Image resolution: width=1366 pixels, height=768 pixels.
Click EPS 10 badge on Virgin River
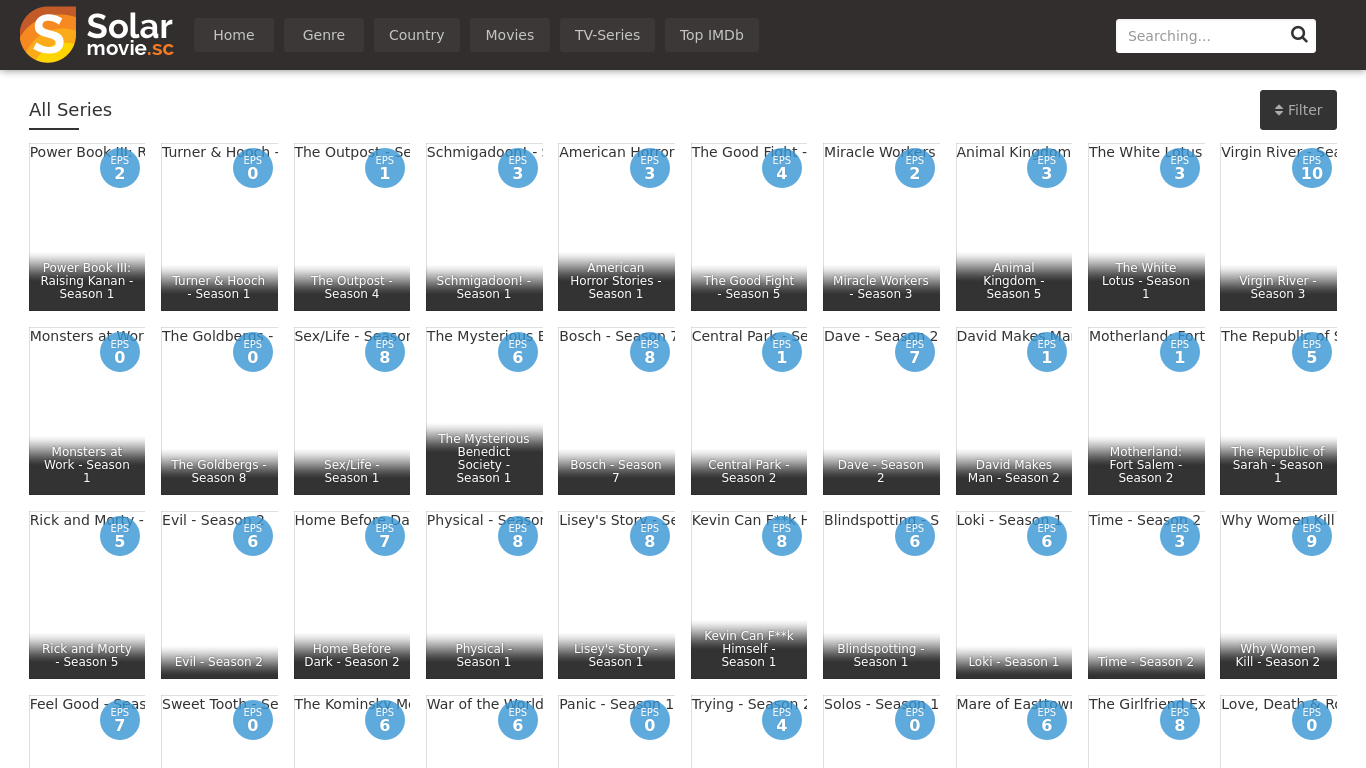(1311, 168)
